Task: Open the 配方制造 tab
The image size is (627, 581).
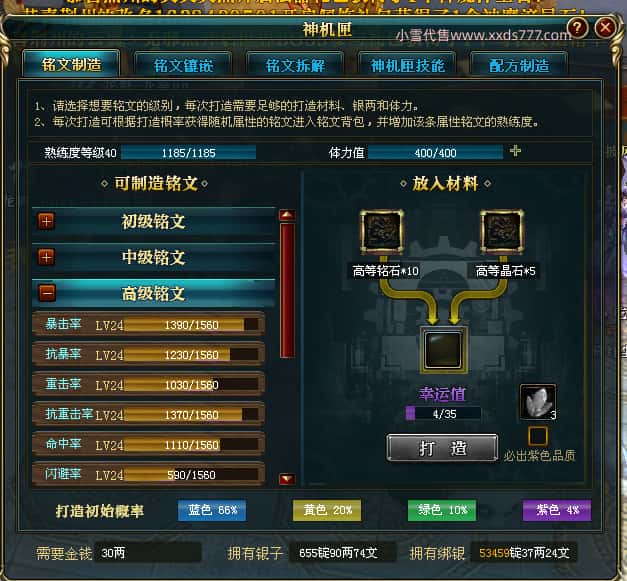Action: (x=519, y=65)
